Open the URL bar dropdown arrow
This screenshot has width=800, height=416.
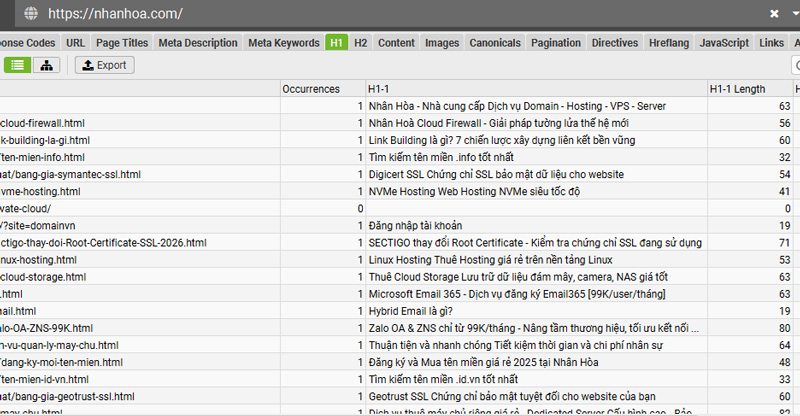point(794,14)
